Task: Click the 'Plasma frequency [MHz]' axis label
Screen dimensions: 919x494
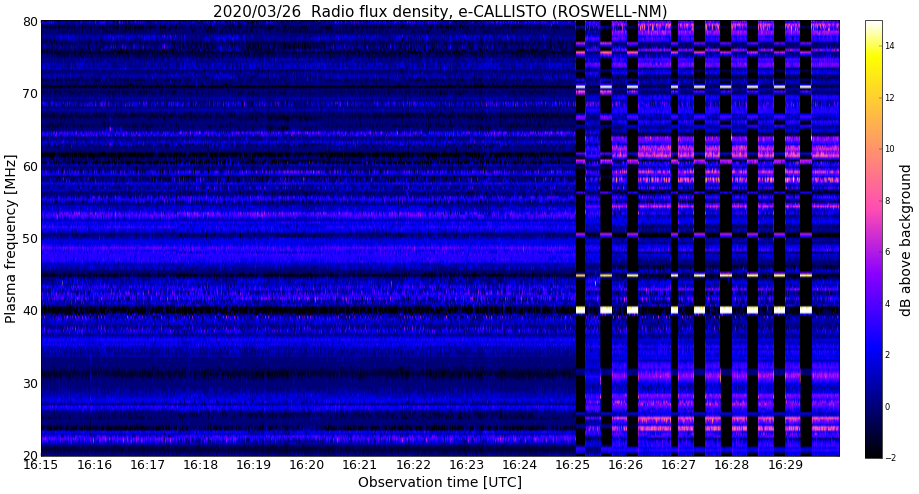Action: (x=10, y=239)
